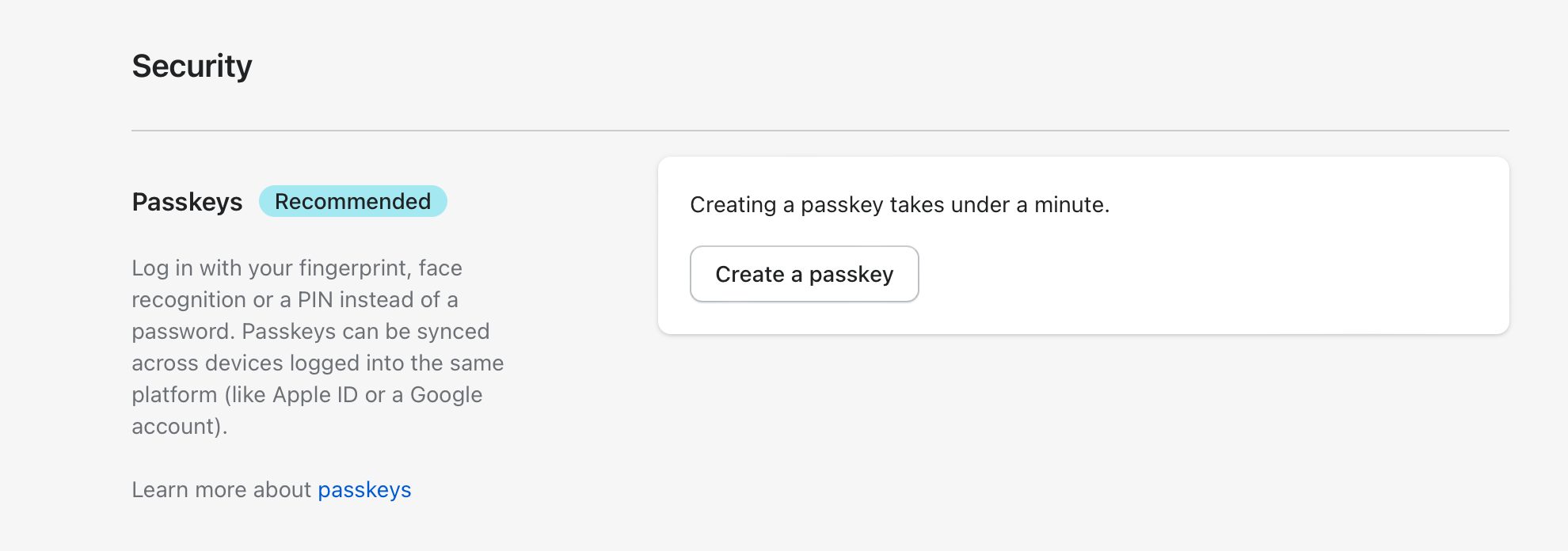Select the Recommended badge next to Passkeys
The image size is (1568, 551).
353,202
